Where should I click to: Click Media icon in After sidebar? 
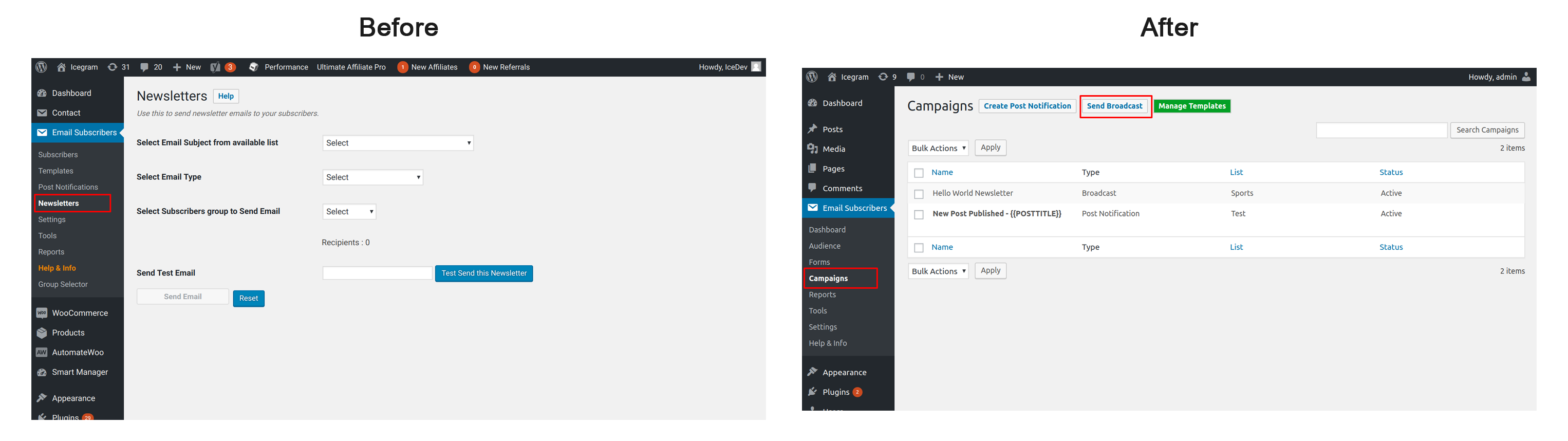coord(813,149)
